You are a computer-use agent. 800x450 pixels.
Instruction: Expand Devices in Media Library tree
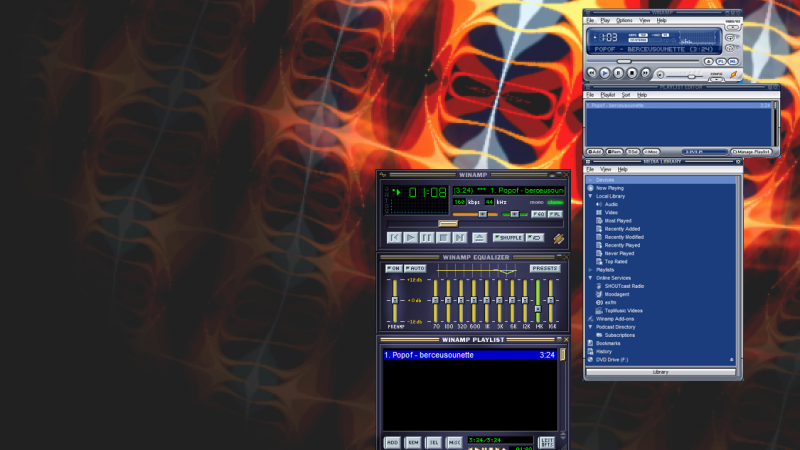(x=590, y=180)
